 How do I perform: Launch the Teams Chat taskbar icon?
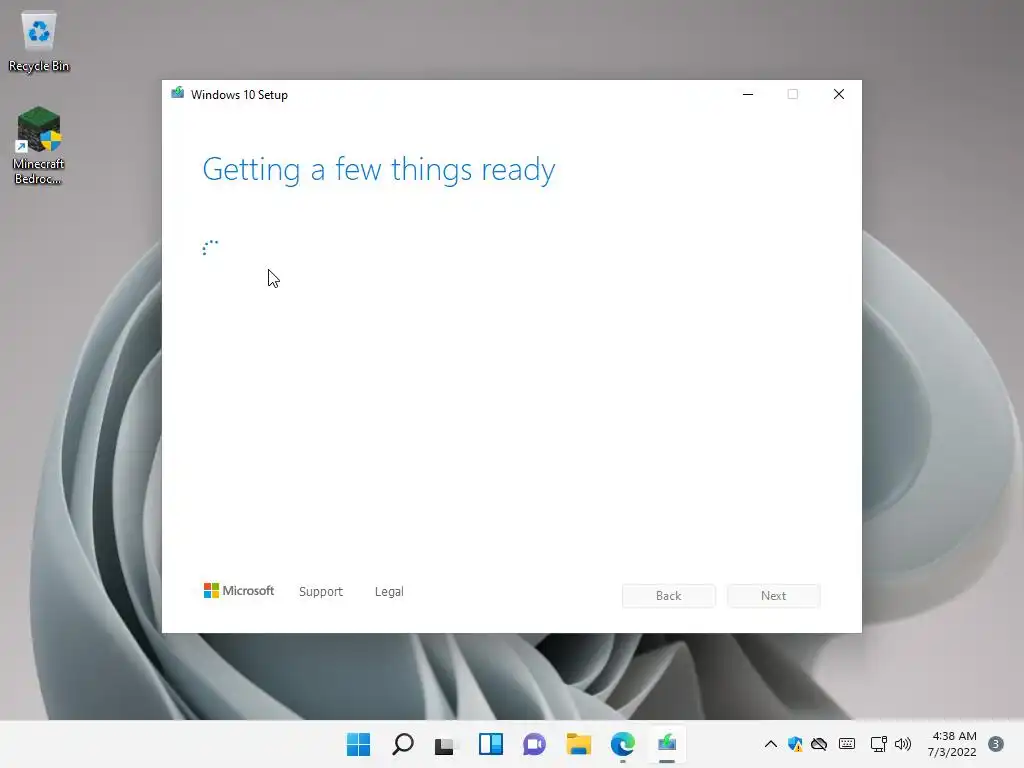click(534, 744)
